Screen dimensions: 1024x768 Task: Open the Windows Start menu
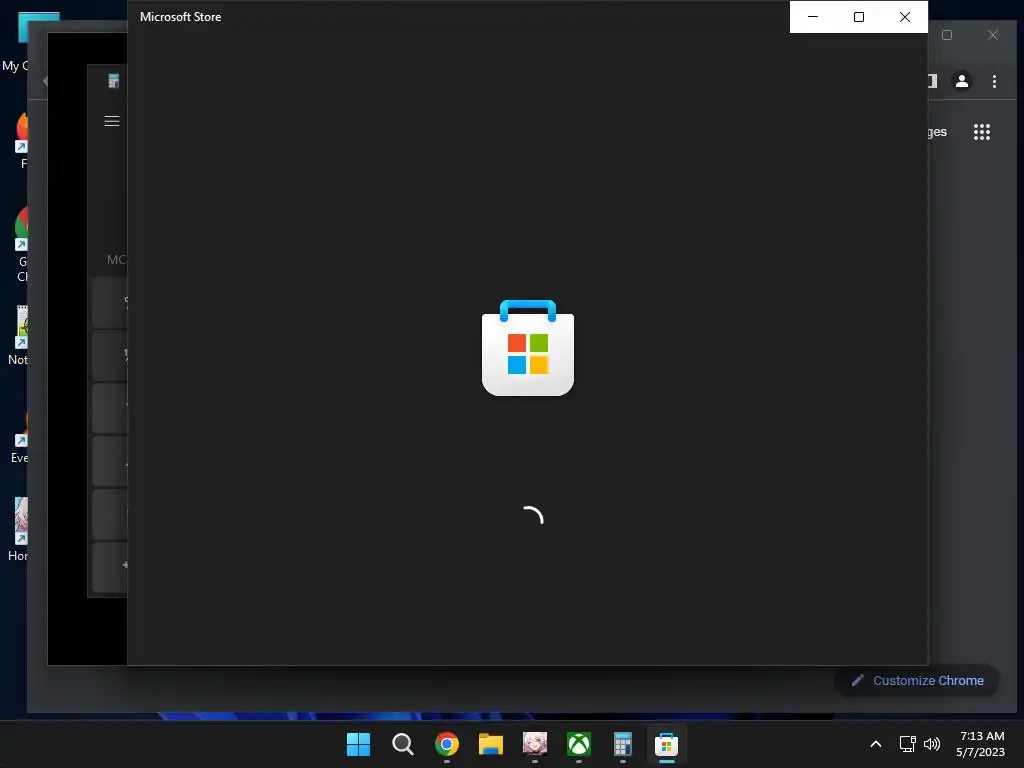point(358,744)
